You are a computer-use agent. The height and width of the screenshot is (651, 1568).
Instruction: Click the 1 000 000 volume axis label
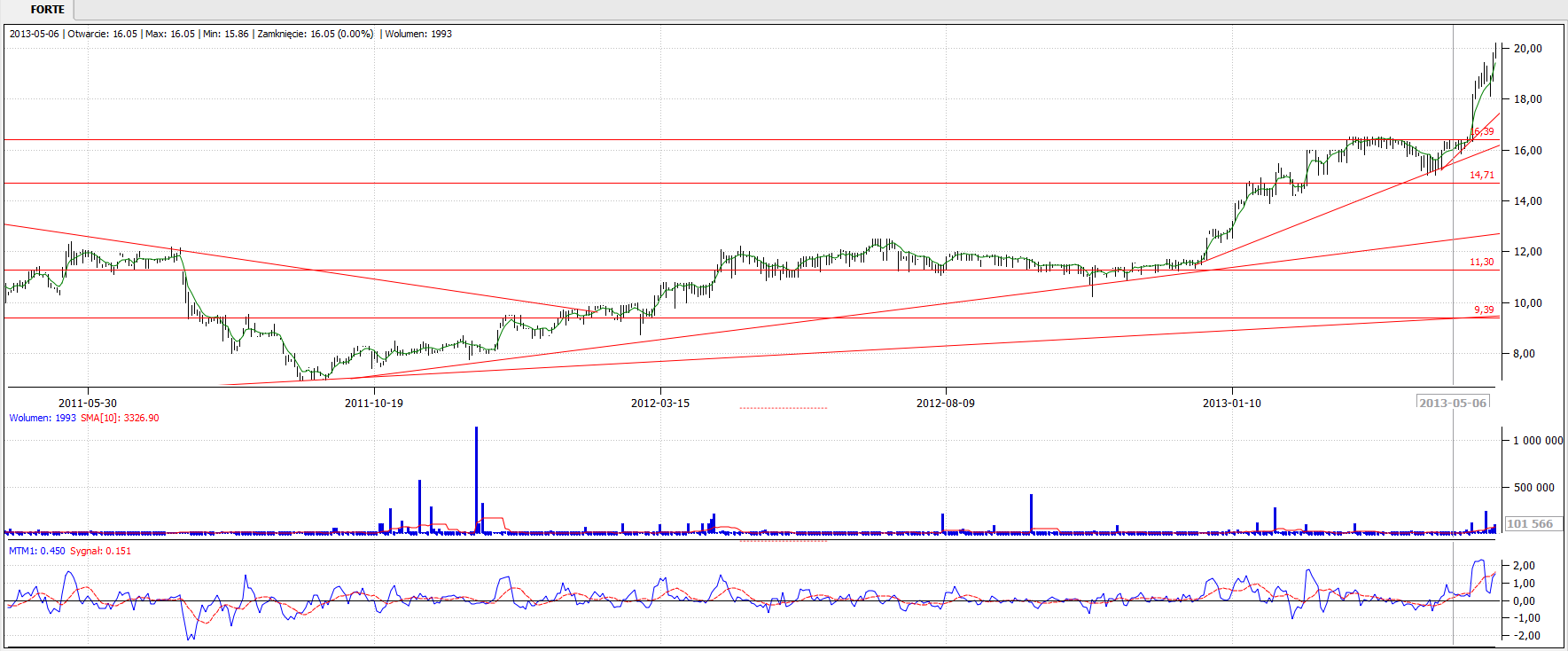[1538, 441]
